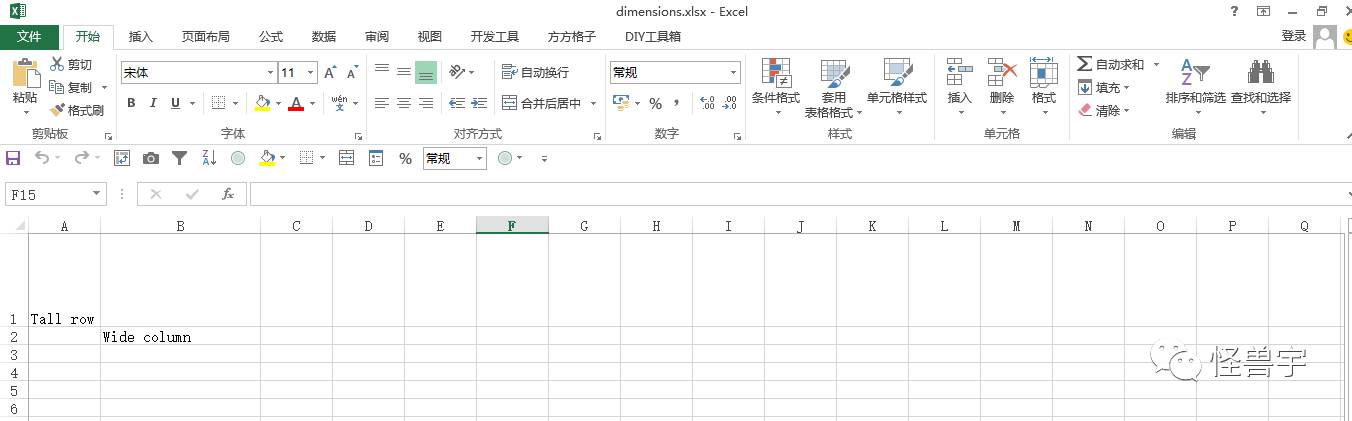Image resolution: width=1352 pixels, height=421 pixels.
Task: Apply the red font color
Action: click(x=295, y=103)
